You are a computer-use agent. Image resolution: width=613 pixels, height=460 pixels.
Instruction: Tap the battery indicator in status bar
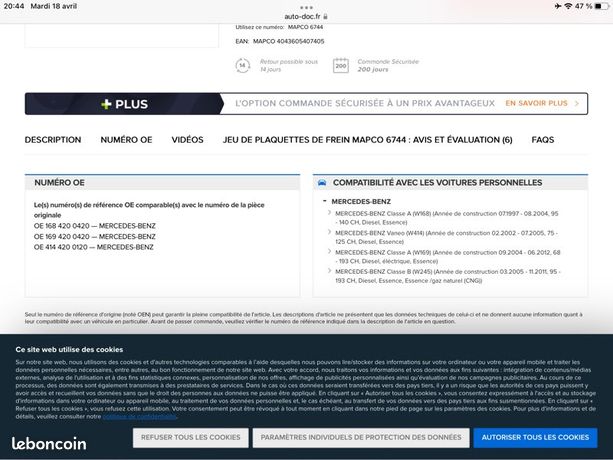[x=602, y=6]
